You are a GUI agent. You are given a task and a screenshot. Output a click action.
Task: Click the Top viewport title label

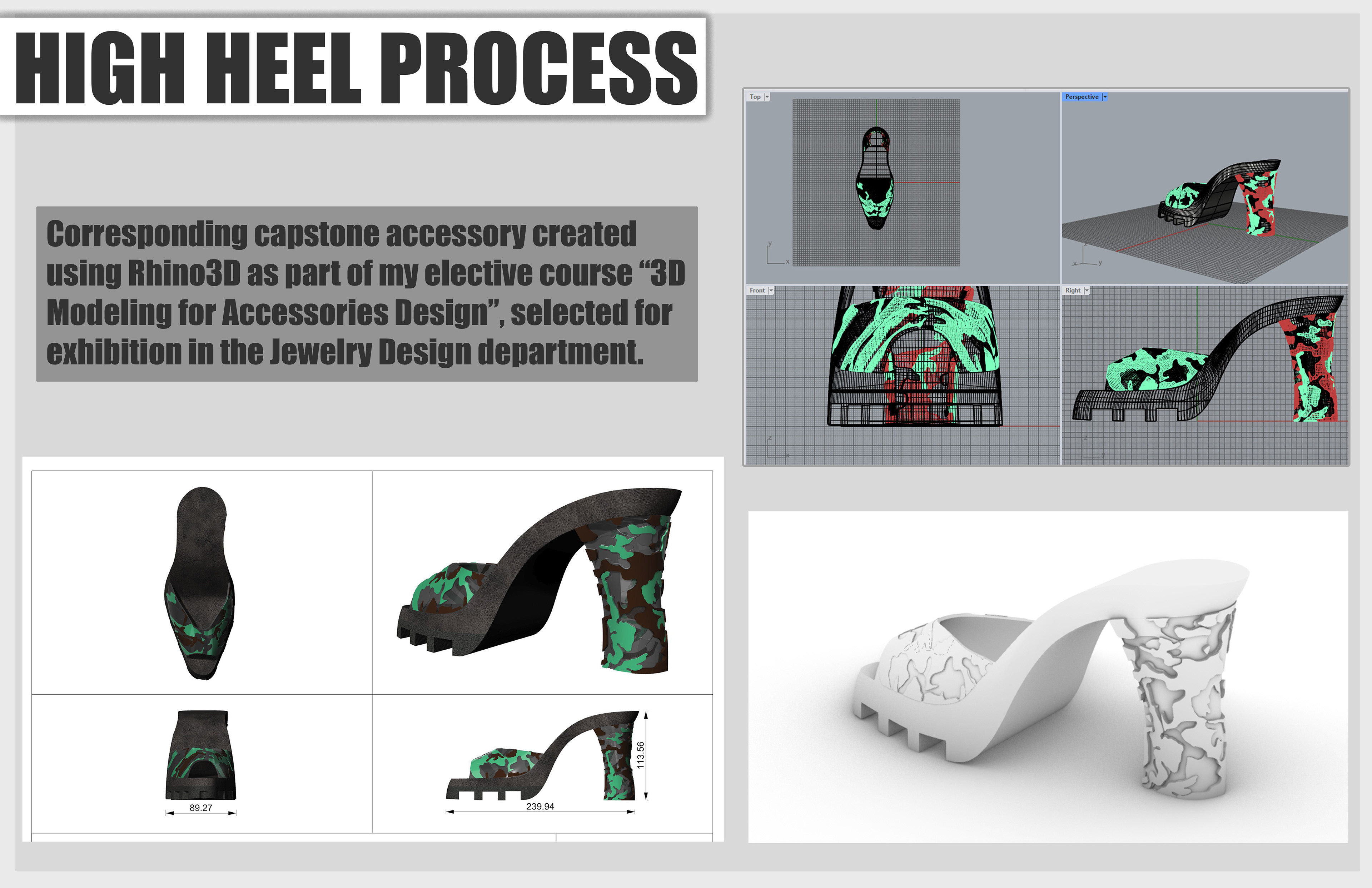click(x=755, y=97)
